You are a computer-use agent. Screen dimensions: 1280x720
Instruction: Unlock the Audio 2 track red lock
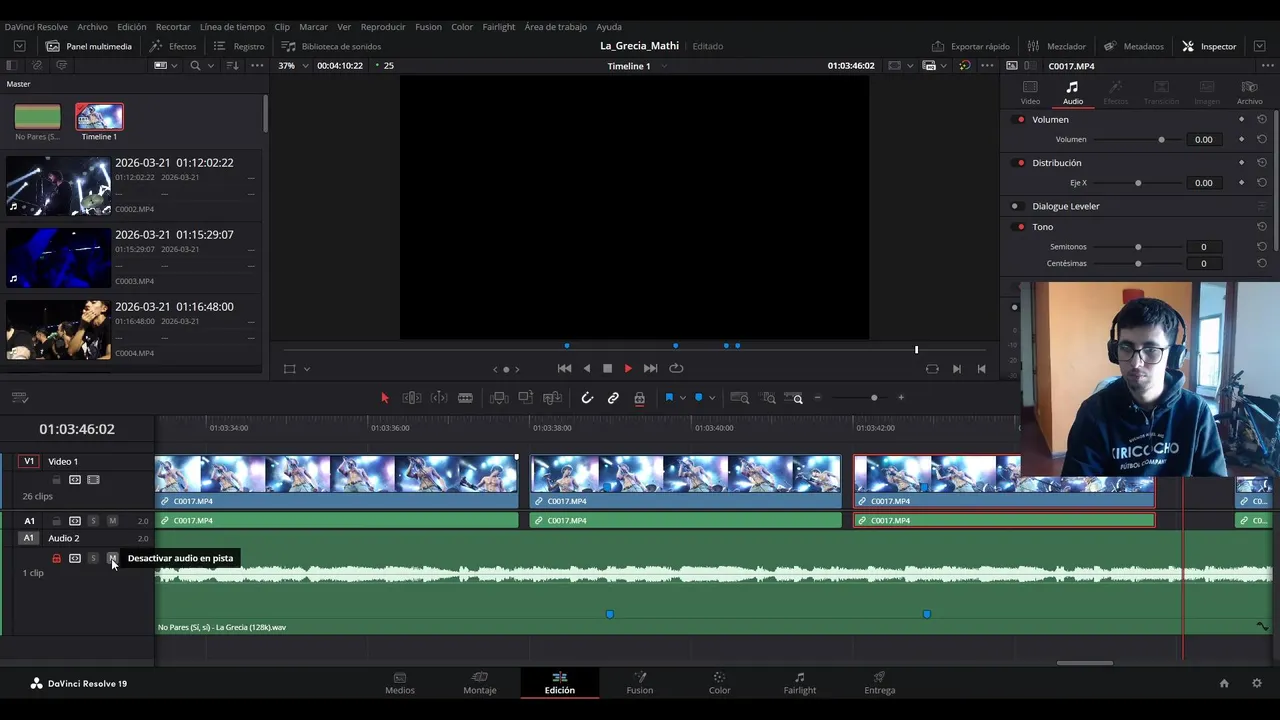[56, 558]
